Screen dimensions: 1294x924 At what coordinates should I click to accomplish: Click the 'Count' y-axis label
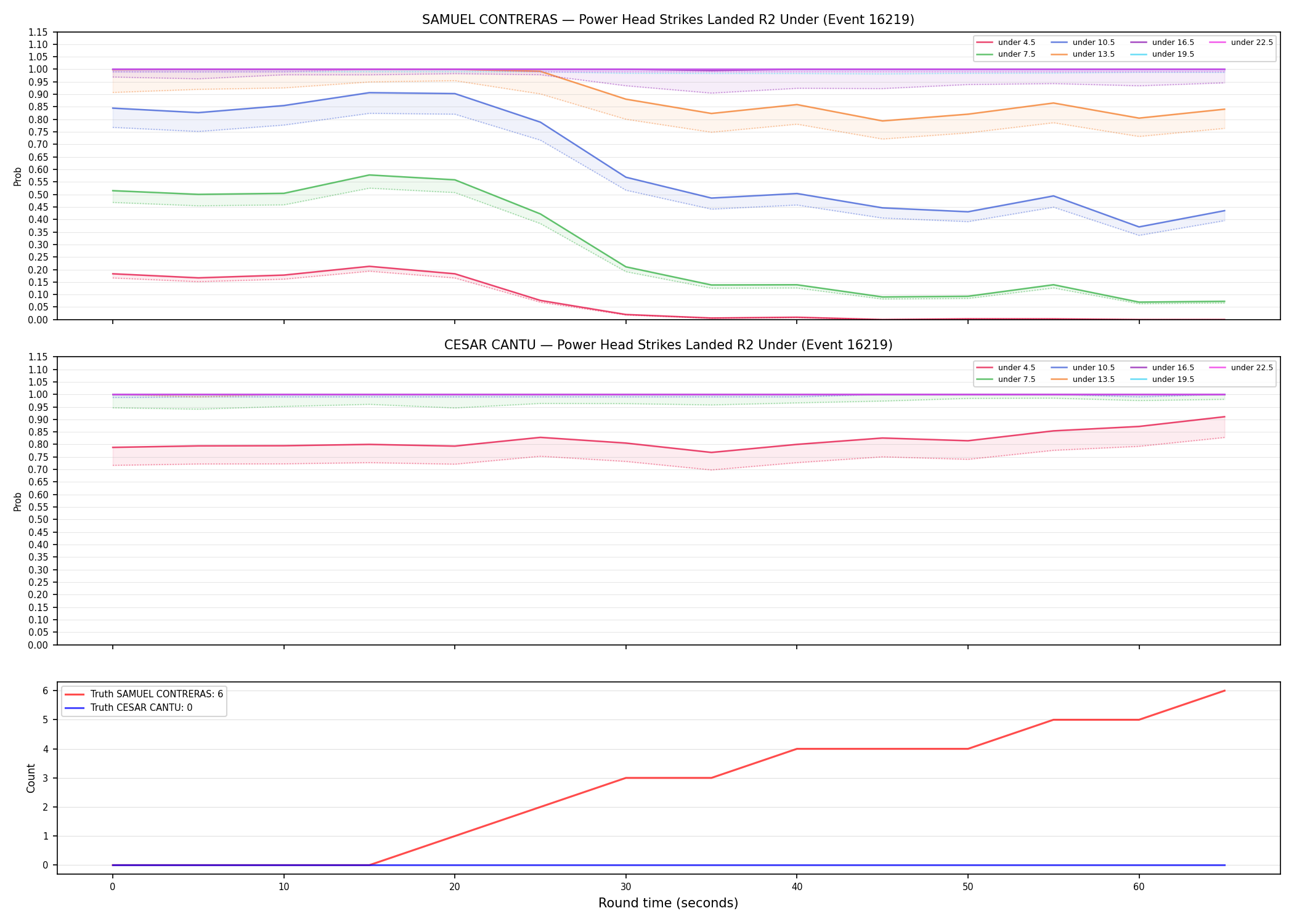click(31, 778)
